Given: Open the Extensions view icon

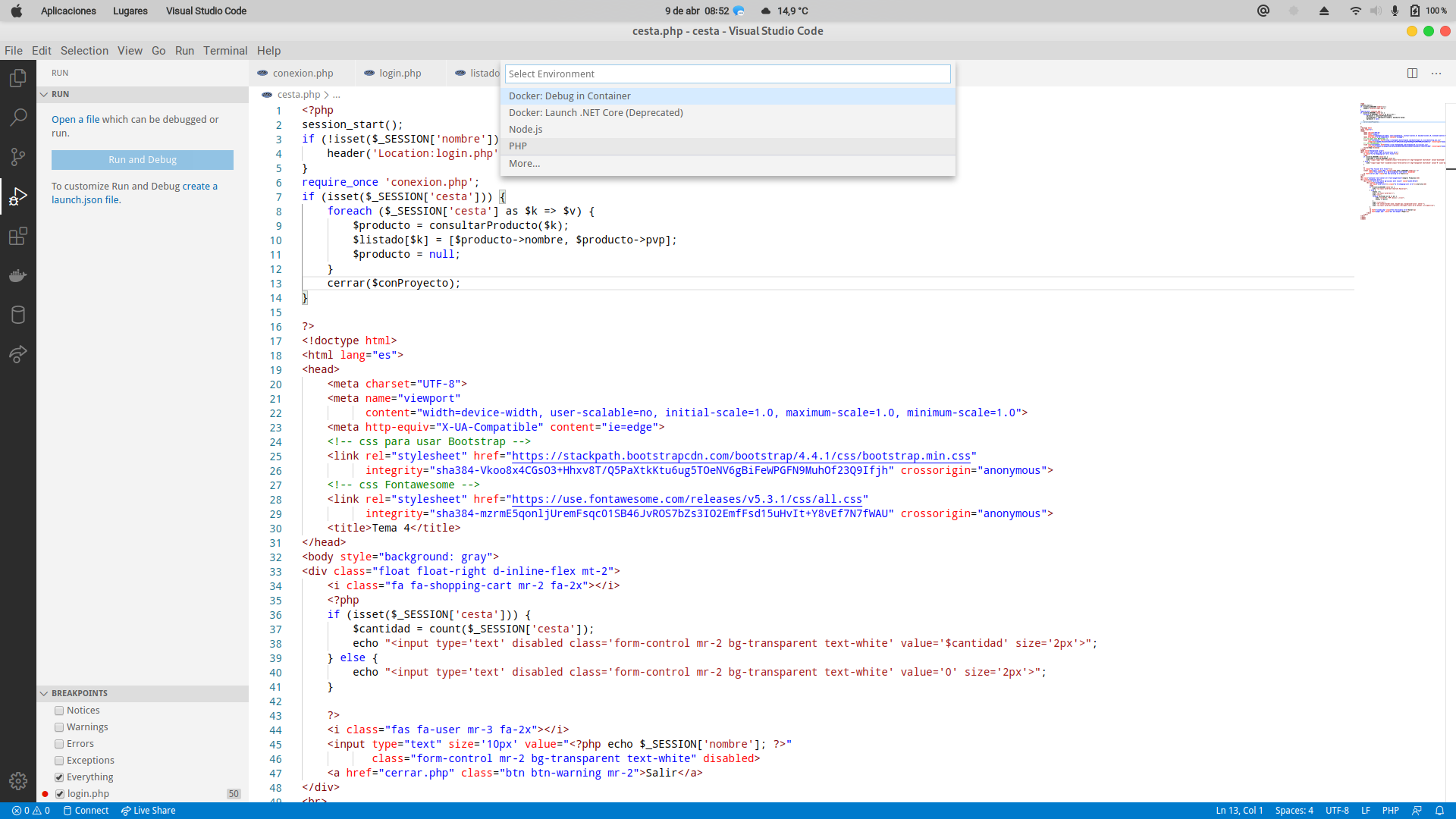Looking at the screenshot, I should tap(18, 236).
